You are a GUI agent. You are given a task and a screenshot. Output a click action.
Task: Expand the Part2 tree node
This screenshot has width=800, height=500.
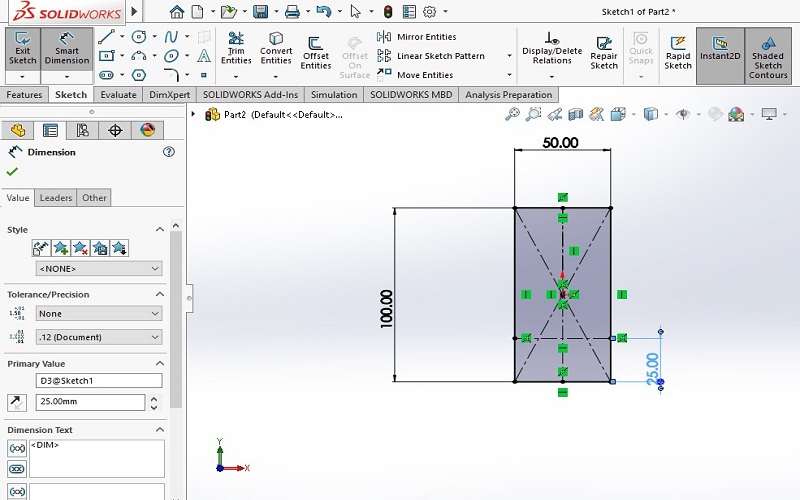tap(193, 114)
